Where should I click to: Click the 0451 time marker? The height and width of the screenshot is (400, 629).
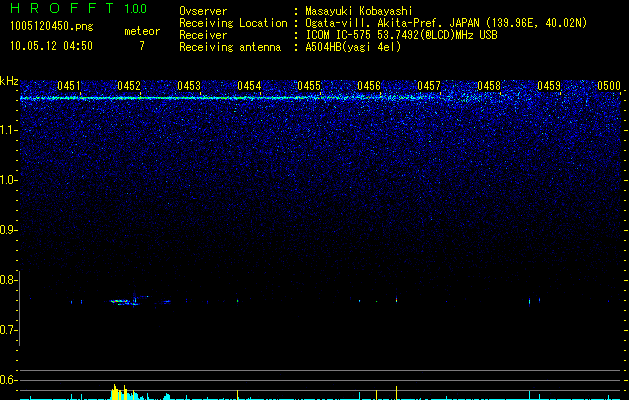click(x=69, y=85)
